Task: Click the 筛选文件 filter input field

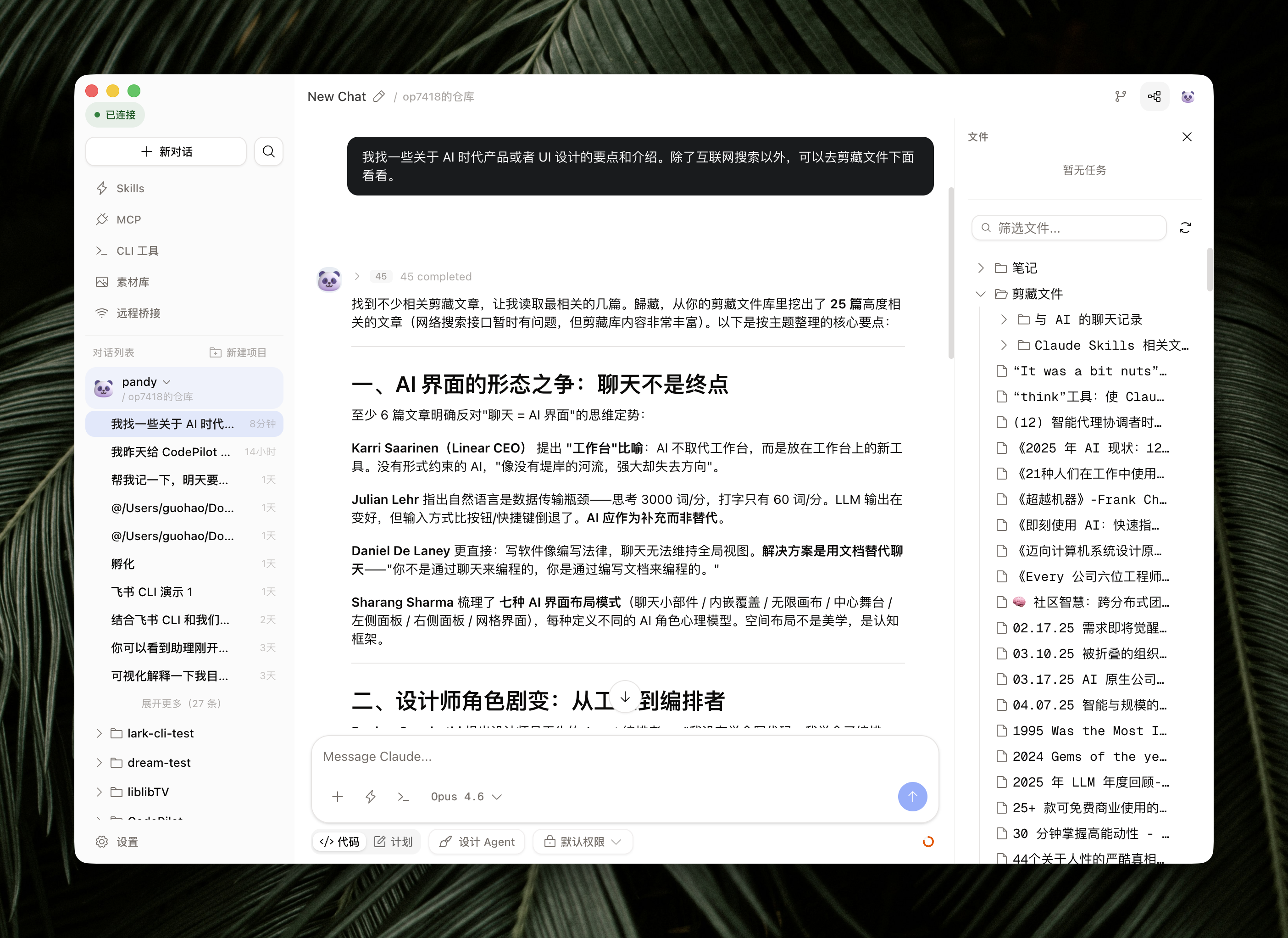Action: (1069, 228)
